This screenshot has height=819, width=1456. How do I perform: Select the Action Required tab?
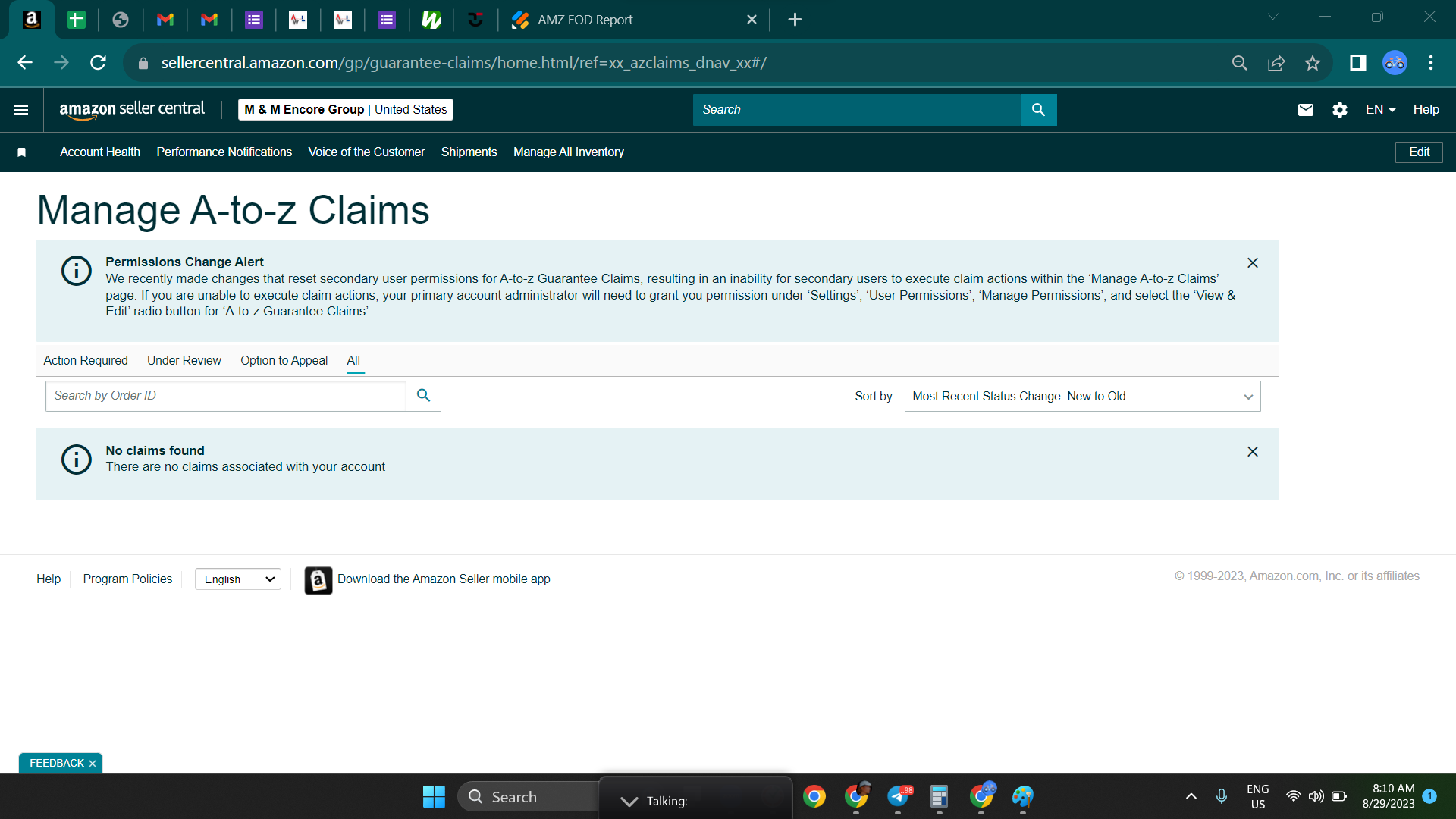coord(86,361)
